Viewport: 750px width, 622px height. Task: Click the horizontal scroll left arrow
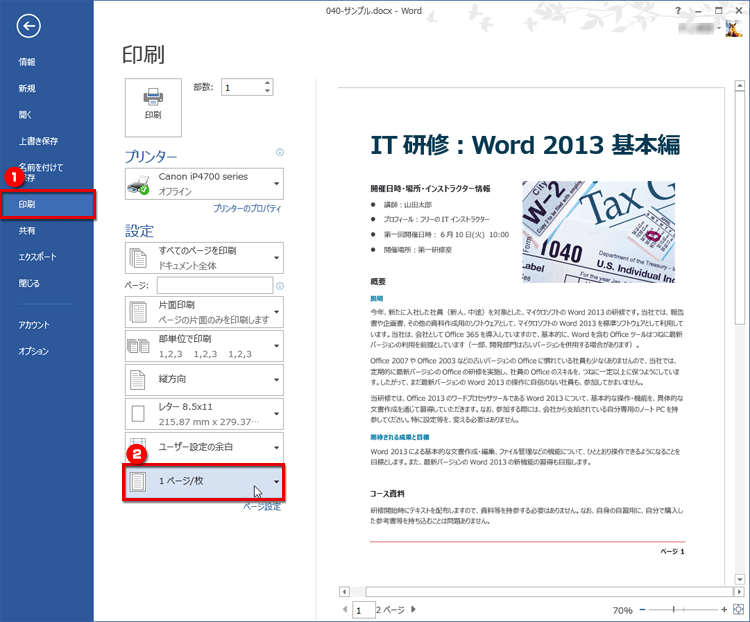[x=344, y=592]
